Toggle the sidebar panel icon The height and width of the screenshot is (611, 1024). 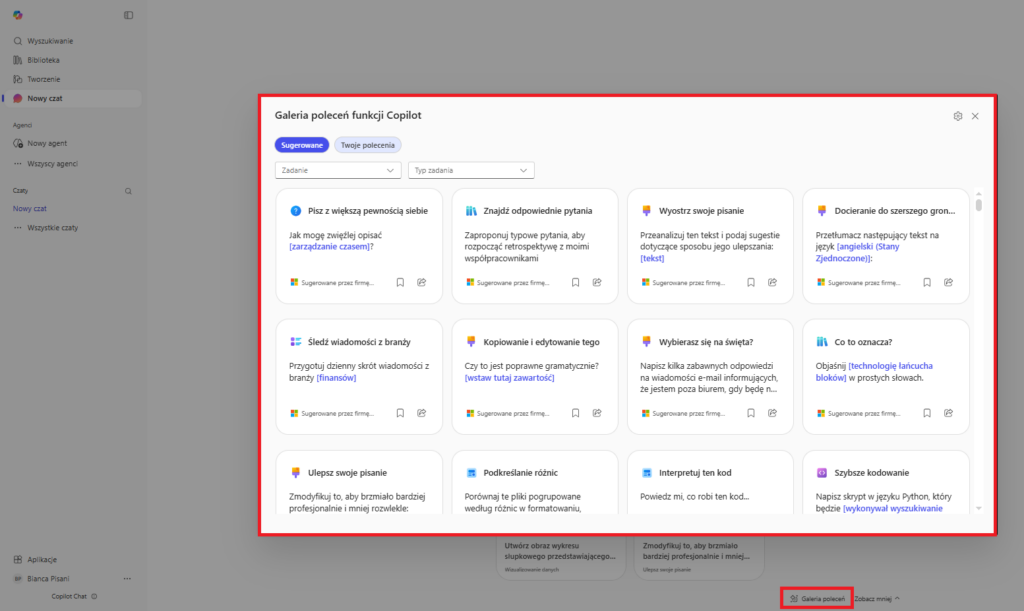pyautogui.click(x=128, y=15)
